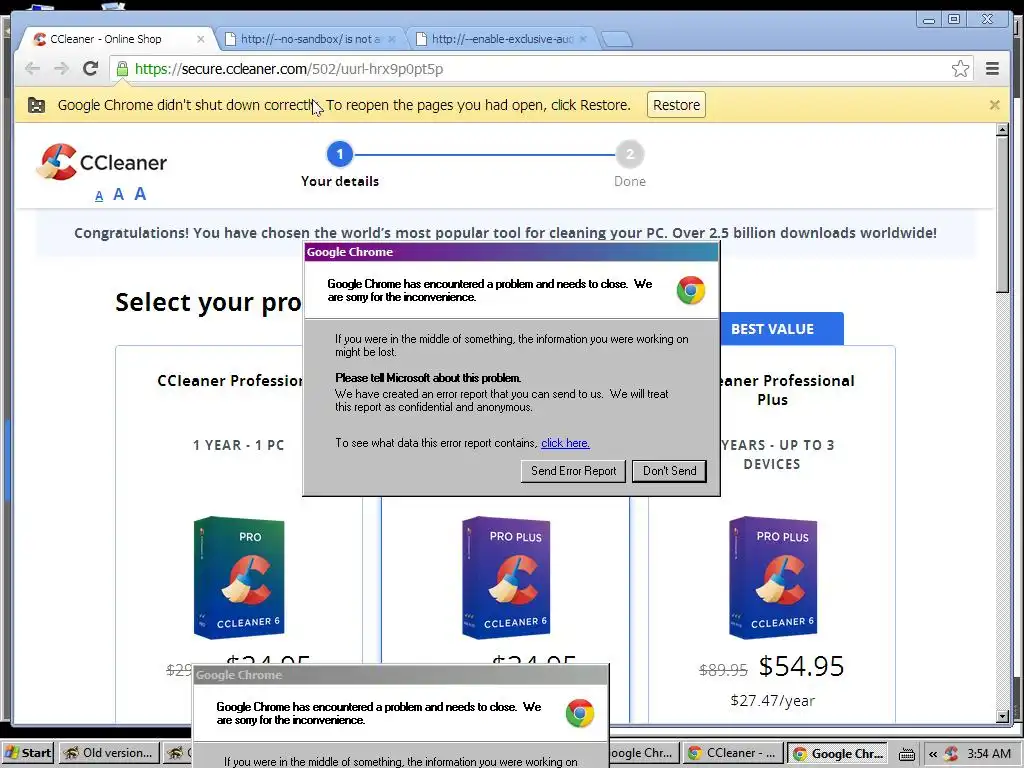Click the CCleaner logo
Image resolution: width=1024 pixels, height=768 pixels.
pyautogui.click(x=101, y=162)
